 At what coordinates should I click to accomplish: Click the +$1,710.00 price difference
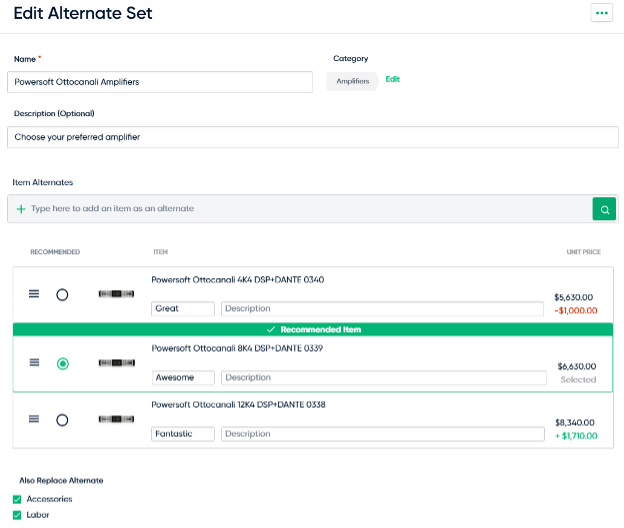coord(576,436)
